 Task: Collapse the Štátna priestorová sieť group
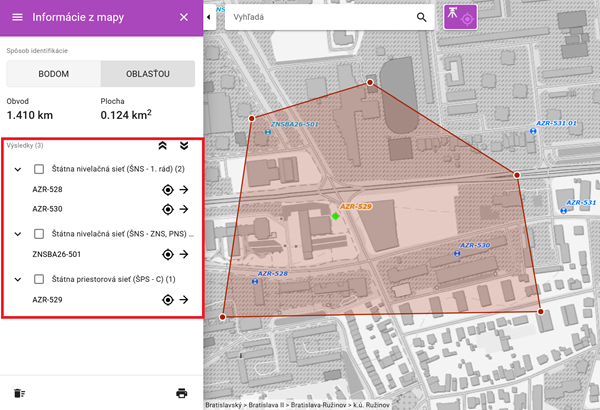coord(18,279)
